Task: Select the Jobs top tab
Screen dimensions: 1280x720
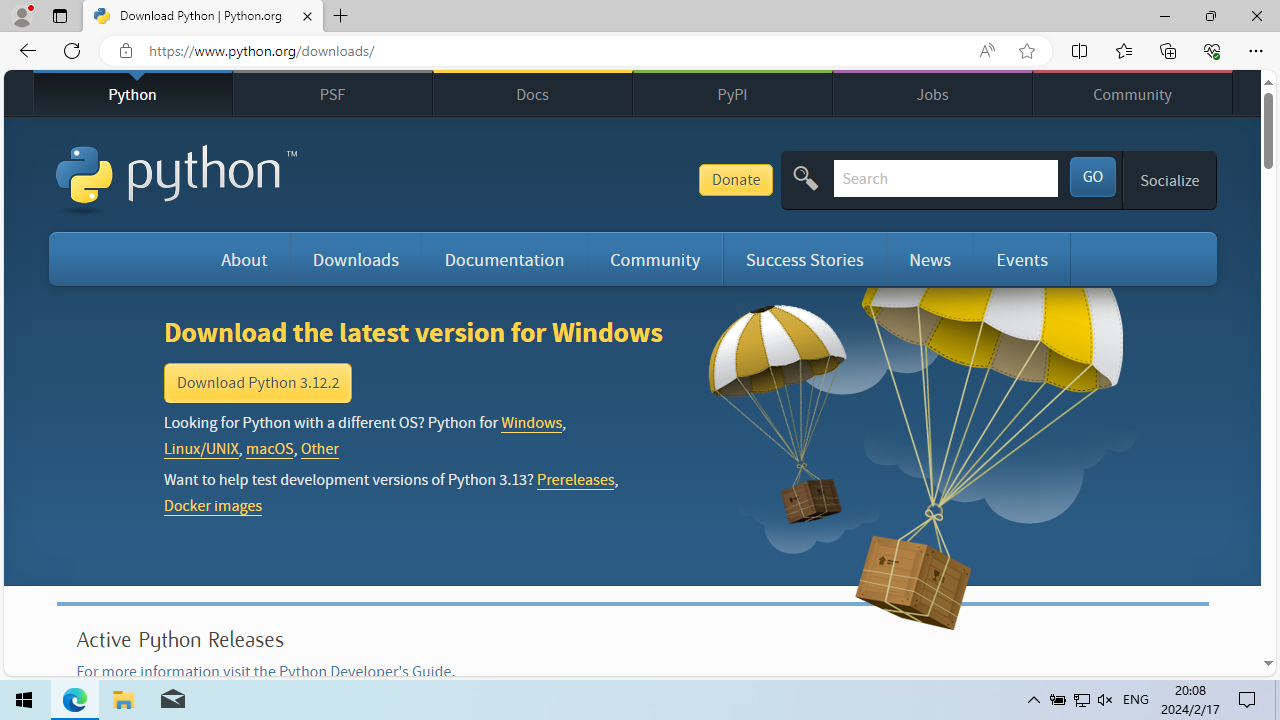Action: [933, 94]
